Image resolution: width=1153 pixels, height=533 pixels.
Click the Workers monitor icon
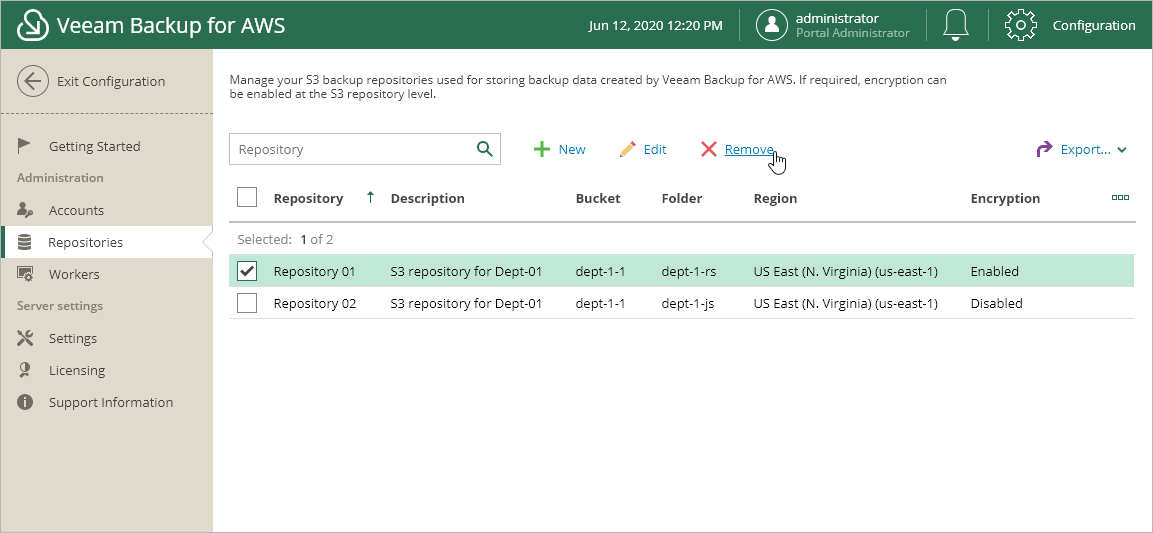point(25,274)
